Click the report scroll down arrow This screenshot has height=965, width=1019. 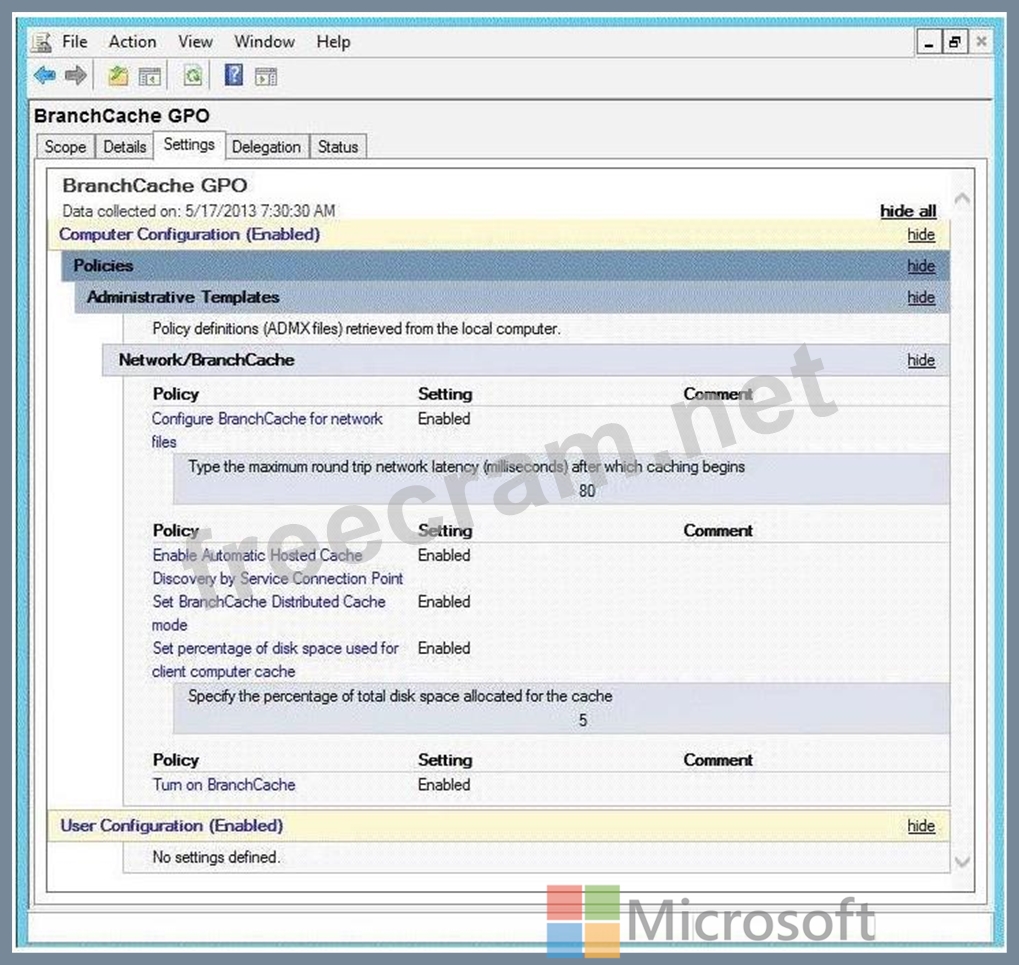point(962,862)
